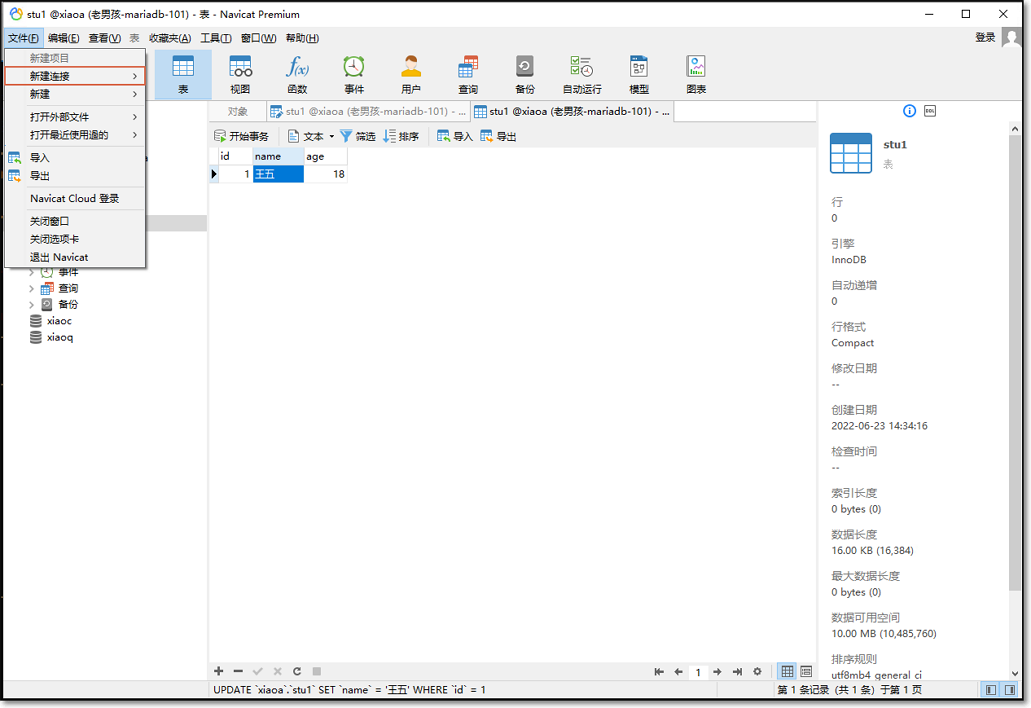Open 自动运行 (Automation) in the toolbar
Image resolution: width=1031 pixels, height=708 pixels.
tap(582, 75)
